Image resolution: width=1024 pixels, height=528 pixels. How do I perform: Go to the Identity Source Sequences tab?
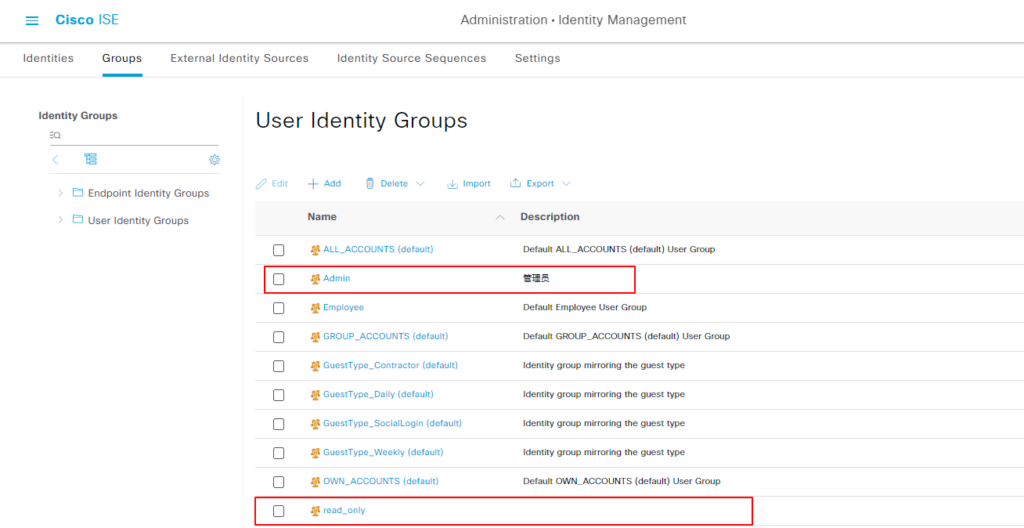coord(411,58)
